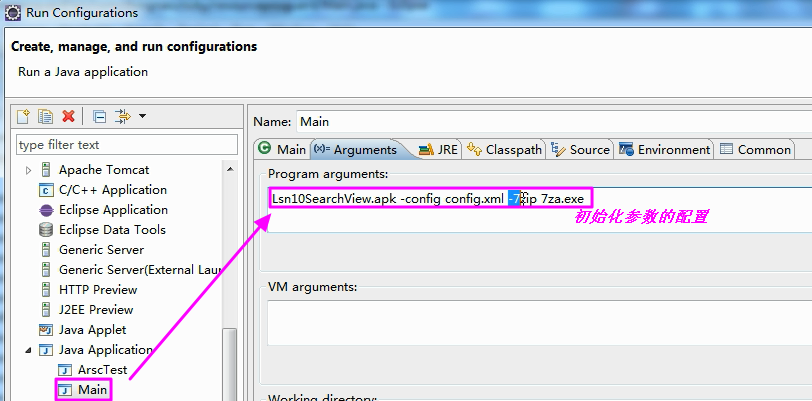
Task: Select C/C++ Application in the list
Action: click(x=113, y=190)
